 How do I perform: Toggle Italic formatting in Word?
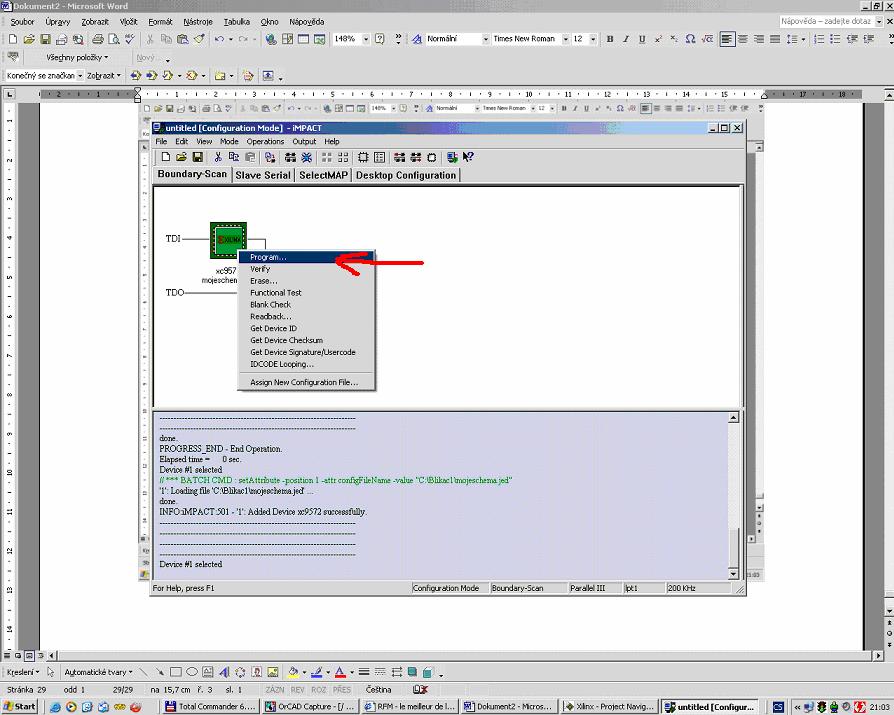pyautogui.click(x=626, y=39)
